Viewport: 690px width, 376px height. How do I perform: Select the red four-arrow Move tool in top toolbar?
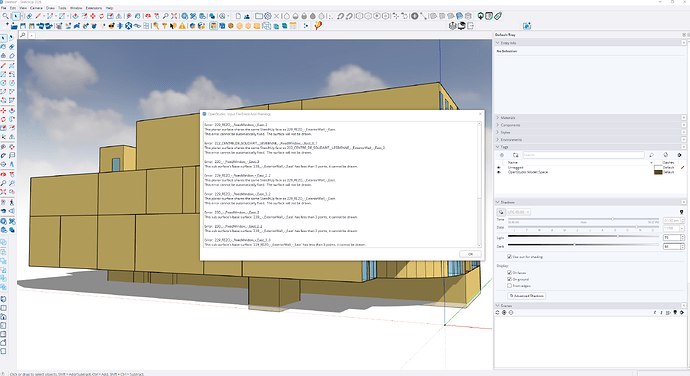93,16
